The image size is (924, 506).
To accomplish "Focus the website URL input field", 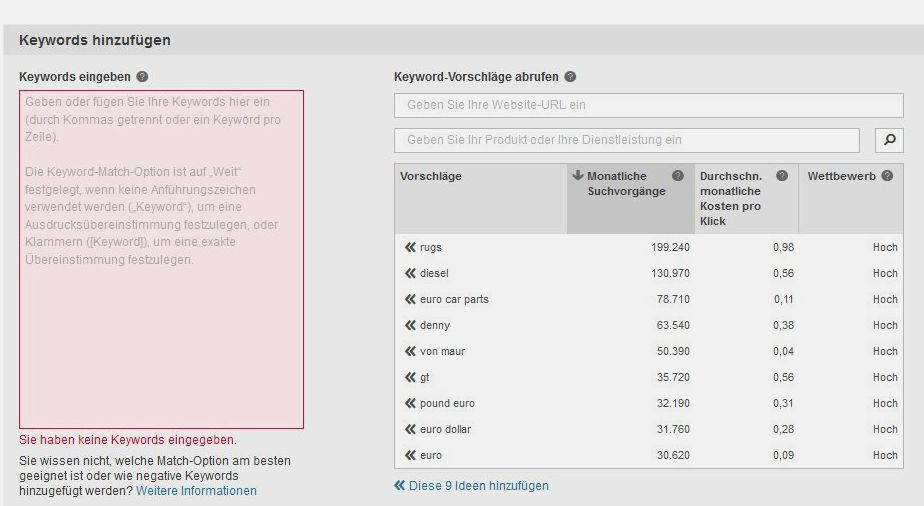I will (x=648, y=105).
